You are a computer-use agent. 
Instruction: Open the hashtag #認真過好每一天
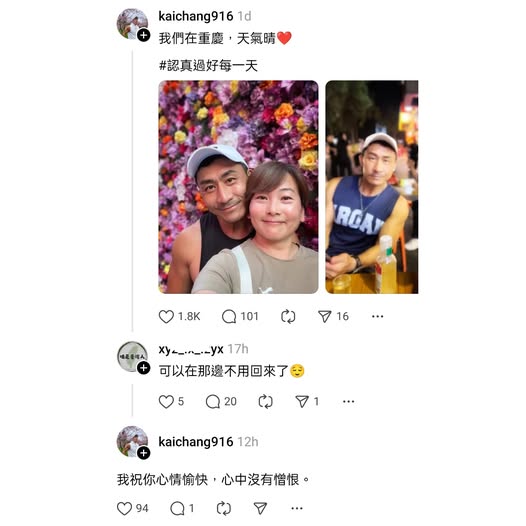click(208, 65)
